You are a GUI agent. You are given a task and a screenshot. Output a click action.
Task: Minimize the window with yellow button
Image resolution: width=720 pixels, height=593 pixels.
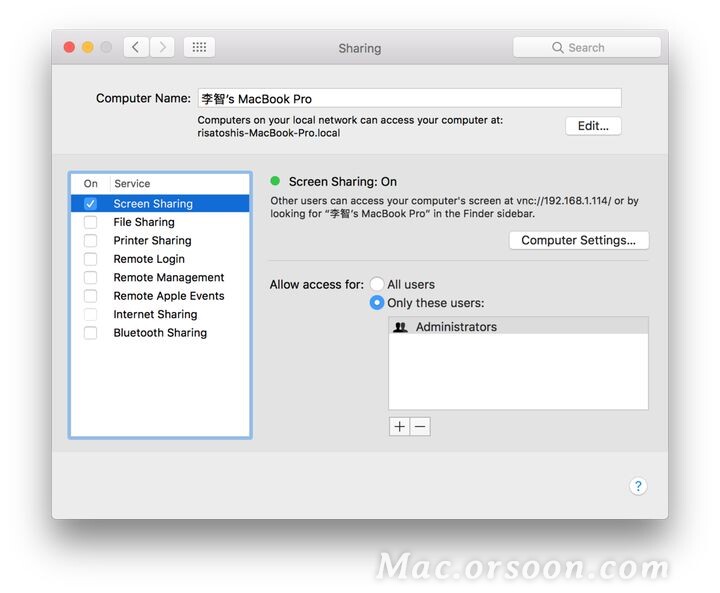(x=88, y=47)
